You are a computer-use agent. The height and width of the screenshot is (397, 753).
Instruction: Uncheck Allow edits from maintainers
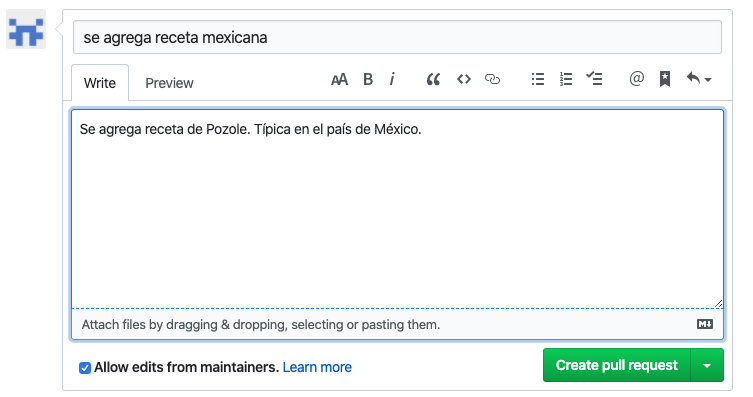pos(85,368)
